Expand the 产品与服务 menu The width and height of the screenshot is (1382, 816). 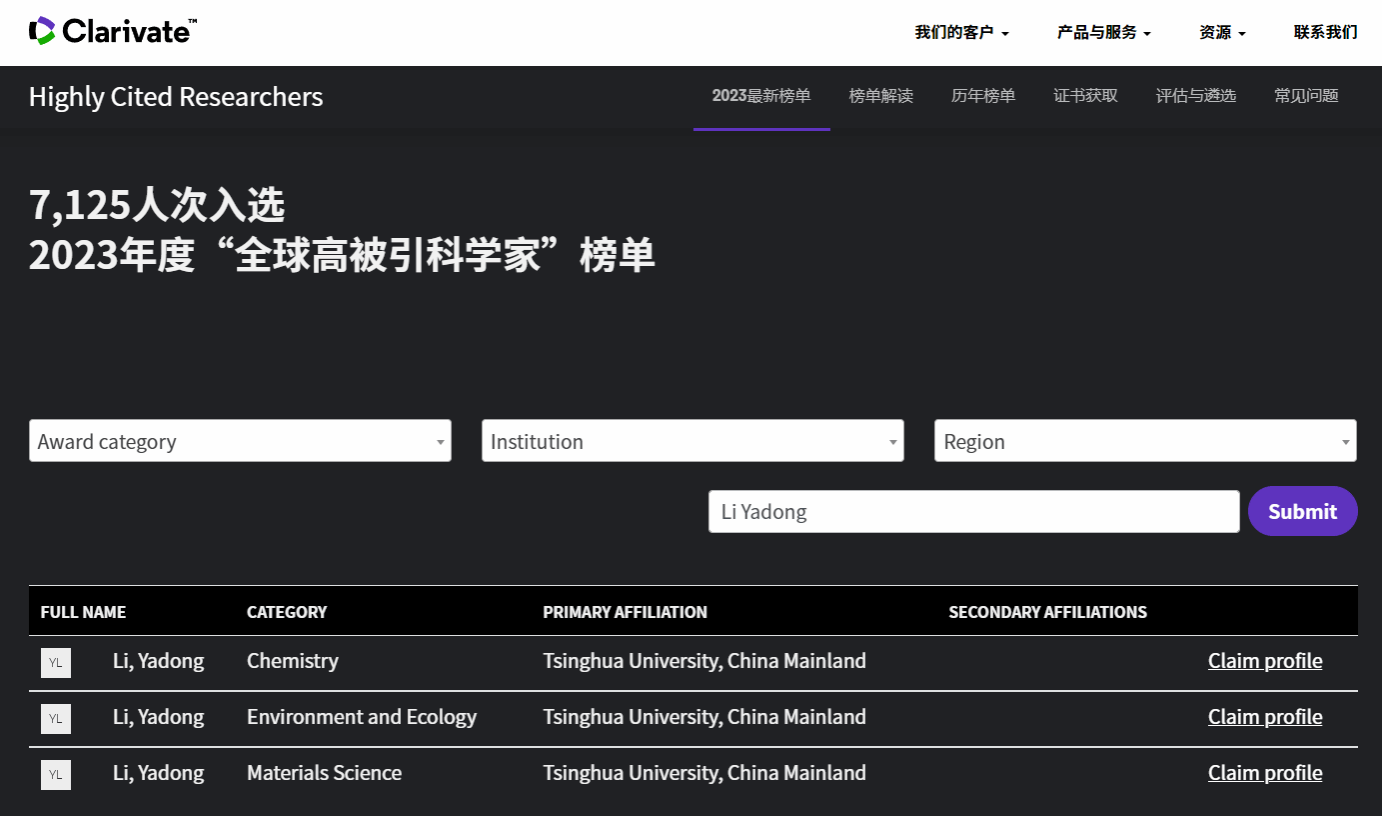[x=1104, y=32]
